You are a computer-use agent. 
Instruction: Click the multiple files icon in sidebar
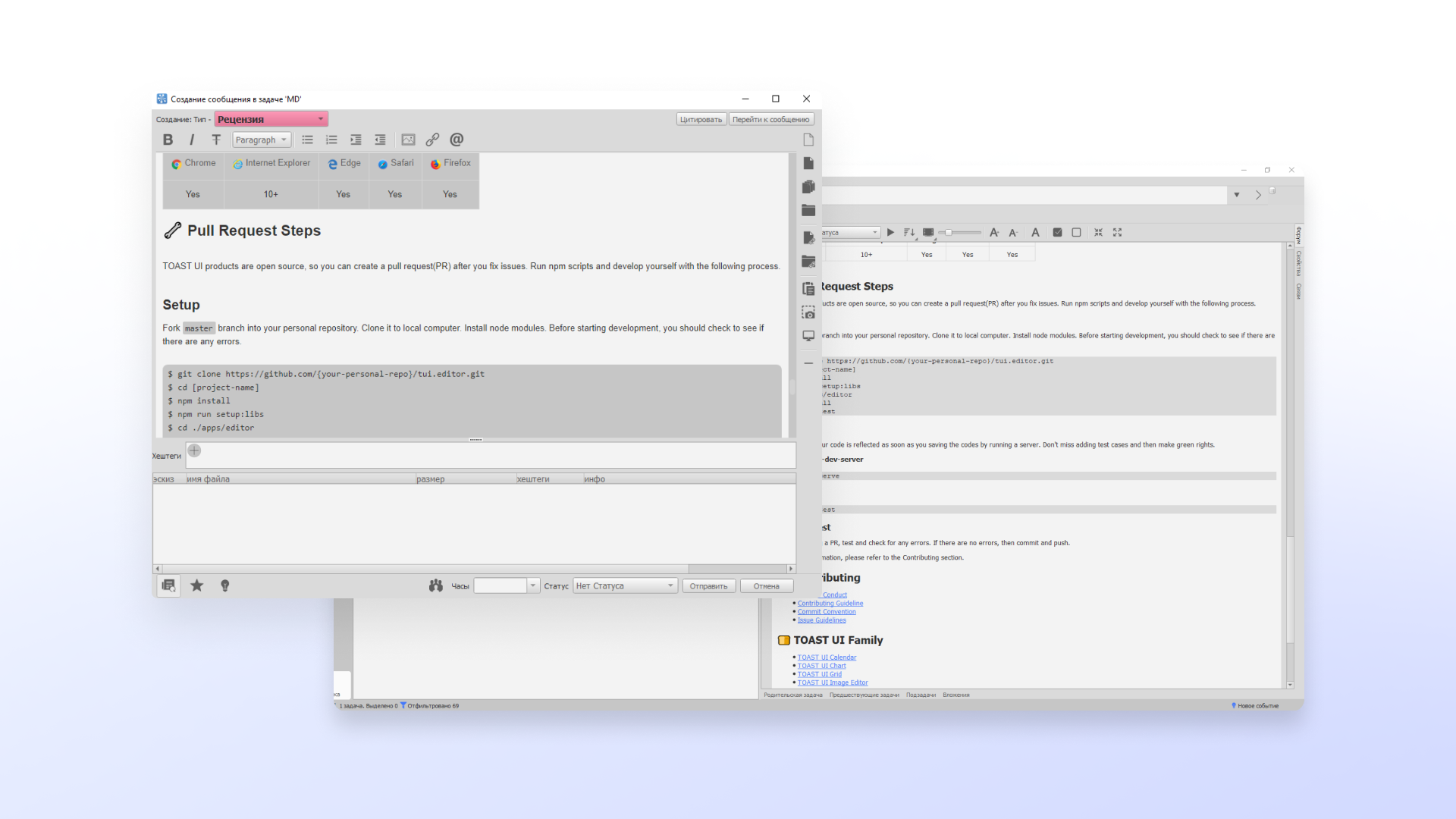pyautogui.click(x=808, y=187)
